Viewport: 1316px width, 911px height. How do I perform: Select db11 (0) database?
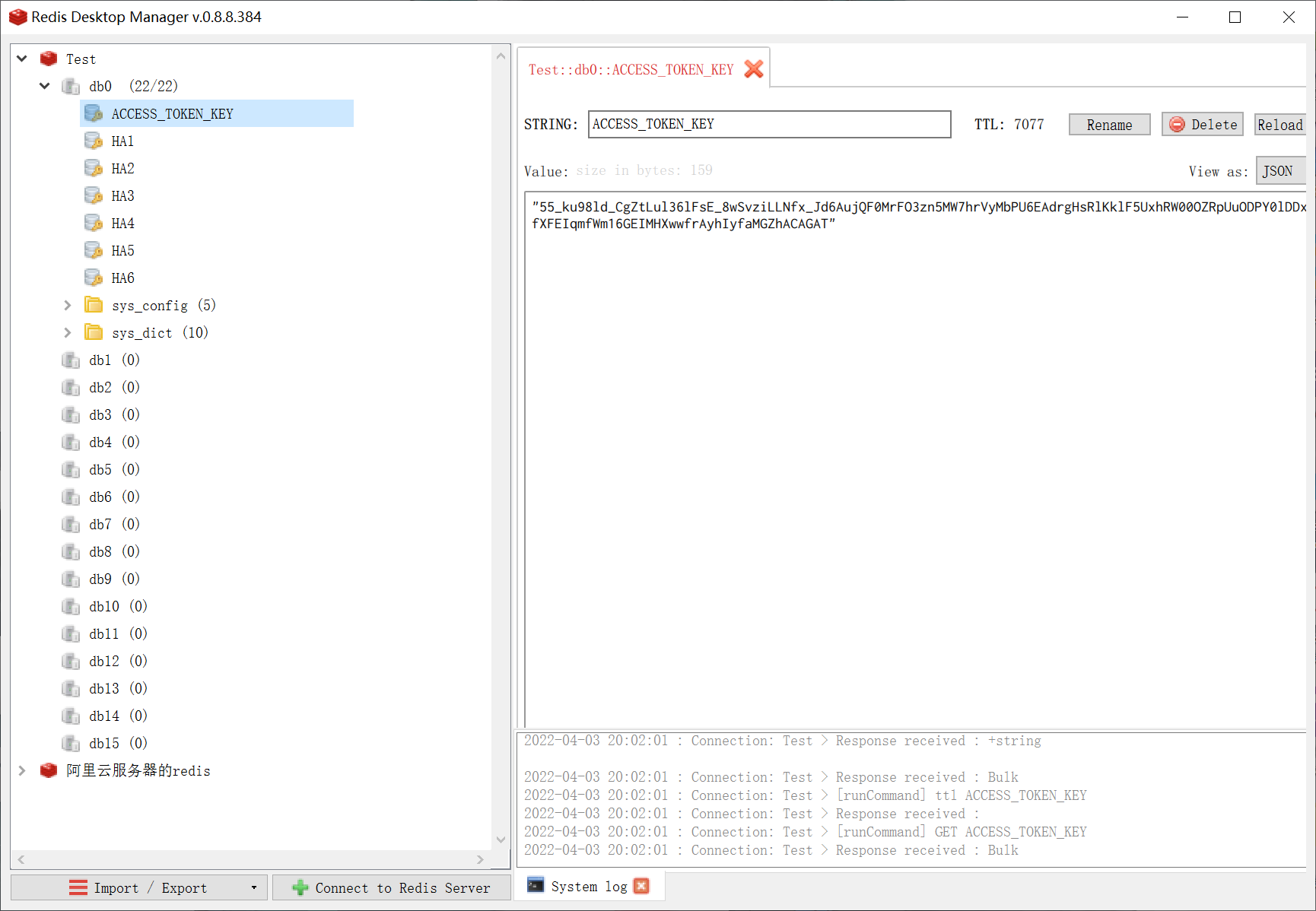point(118,633)
